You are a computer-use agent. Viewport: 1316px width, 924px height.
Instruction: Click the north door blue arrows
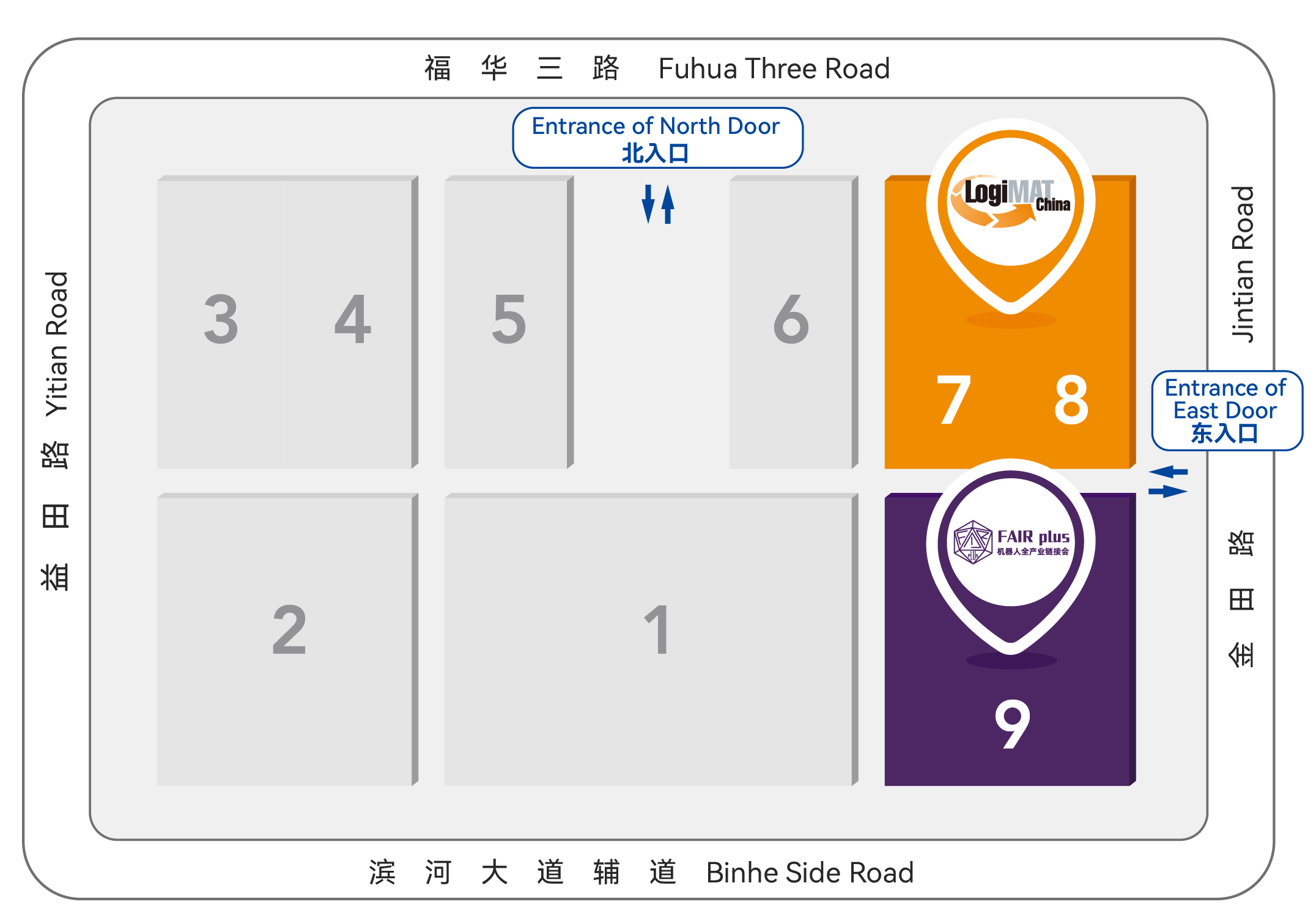point(658,204)
